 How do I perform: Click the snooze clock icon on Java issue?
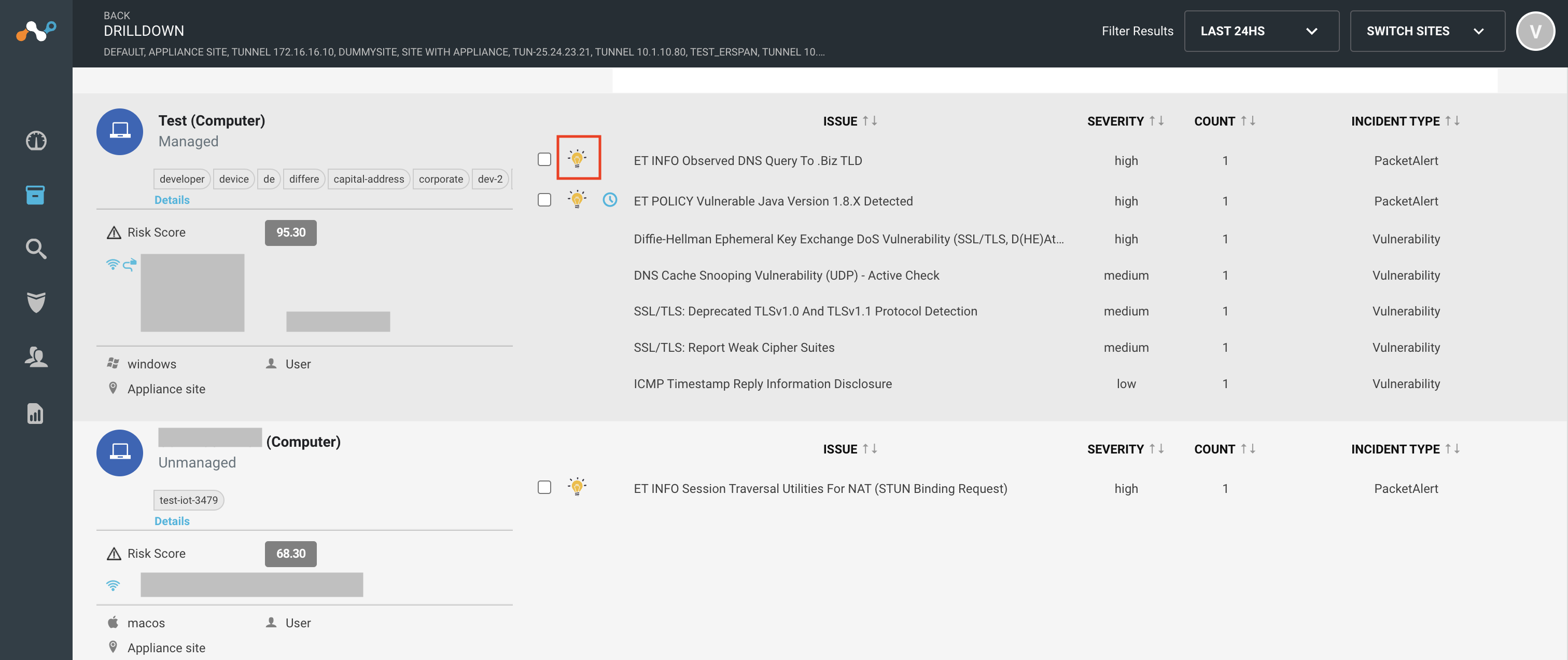coord(610,200)
